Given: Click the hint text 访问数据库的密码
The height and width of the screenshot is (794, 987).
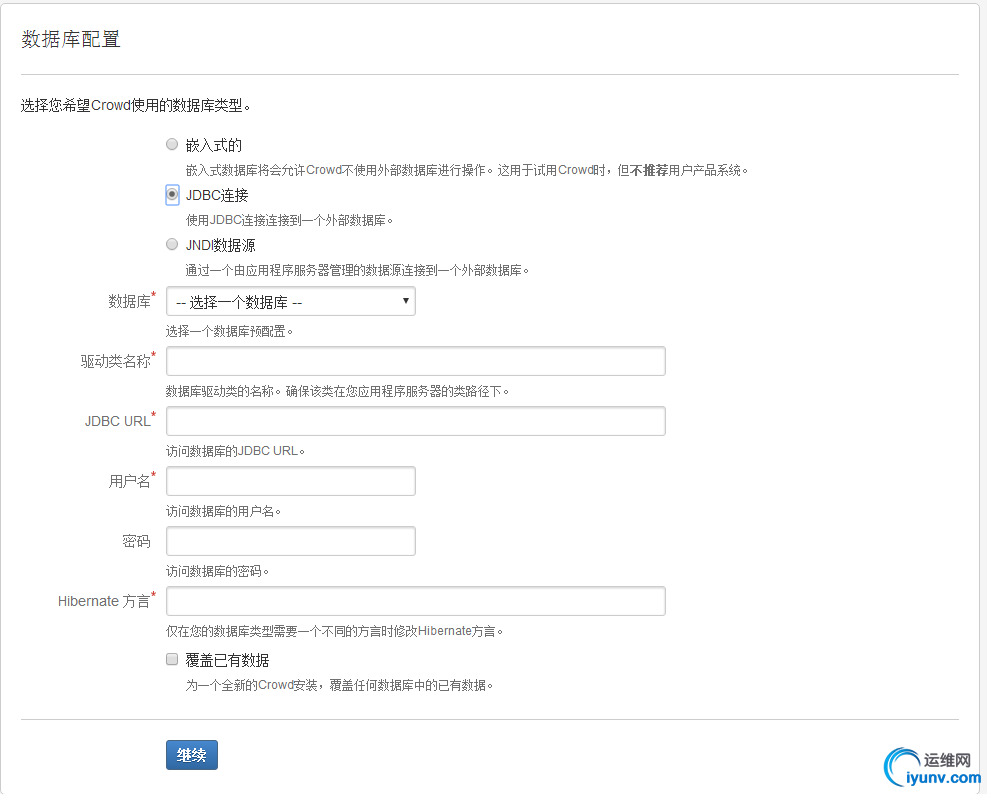Looking at the screenshot, I should [x=217, y=571].
